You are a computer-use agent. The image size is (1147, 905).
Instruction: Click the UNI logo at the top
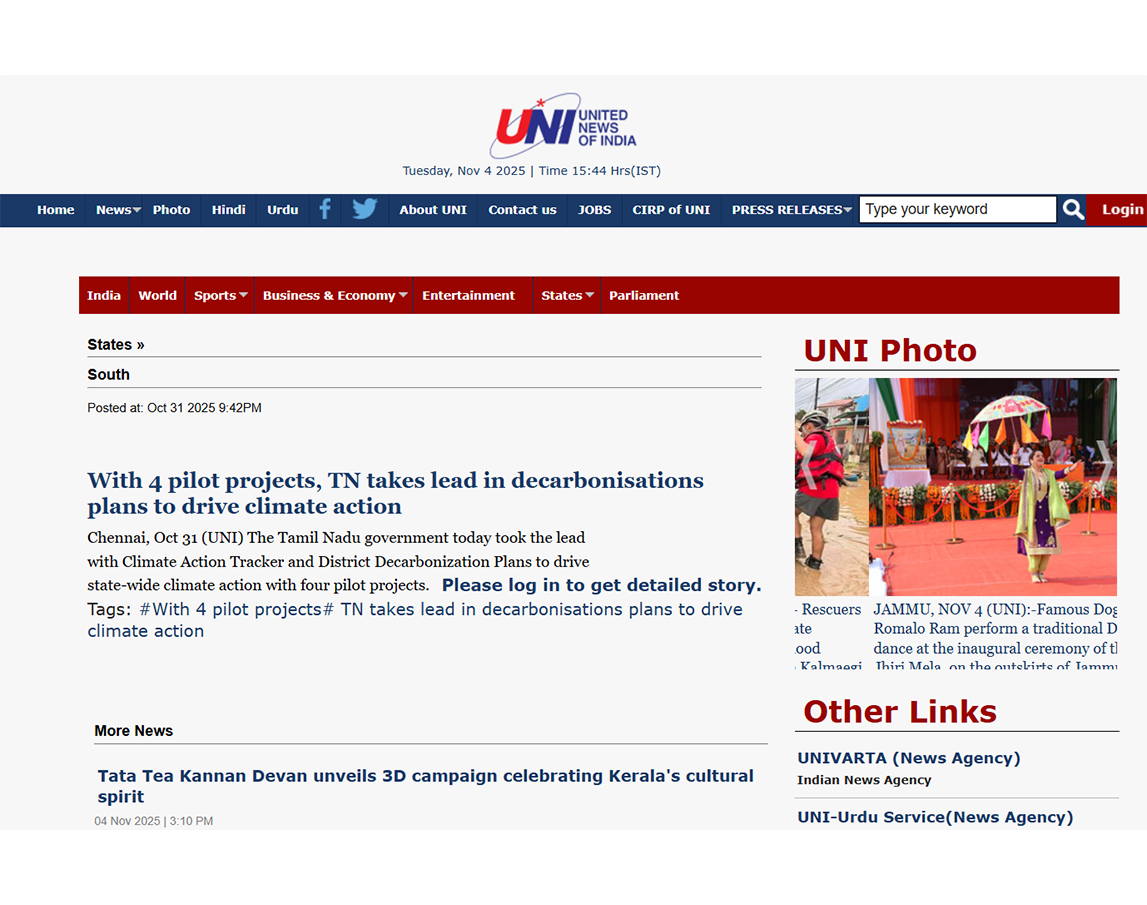(x=563, y=124)
